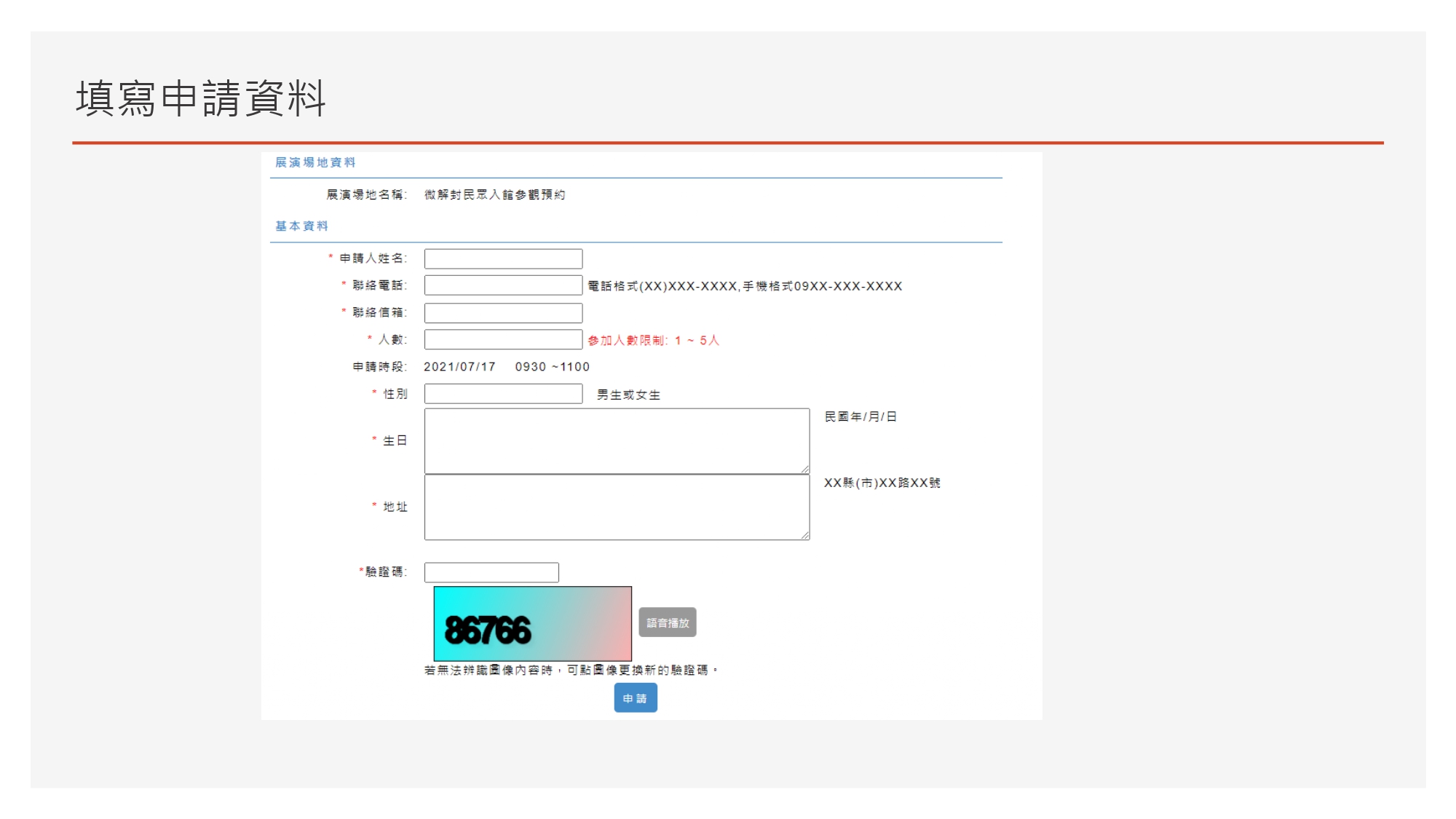Viewport: 1456px width, 819px height.
Task: Click the captcha image to refresh code
Action: [x=531, y=623]
